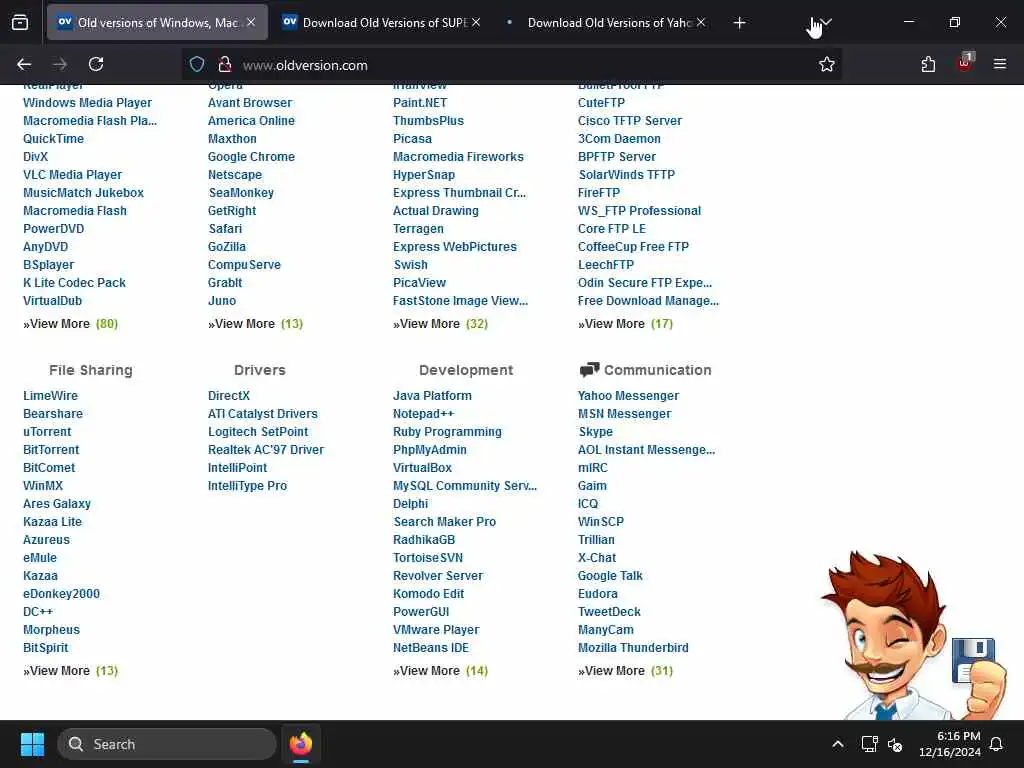
Task: Click View More (31) under Communication
Action: [x=625, y=671]
